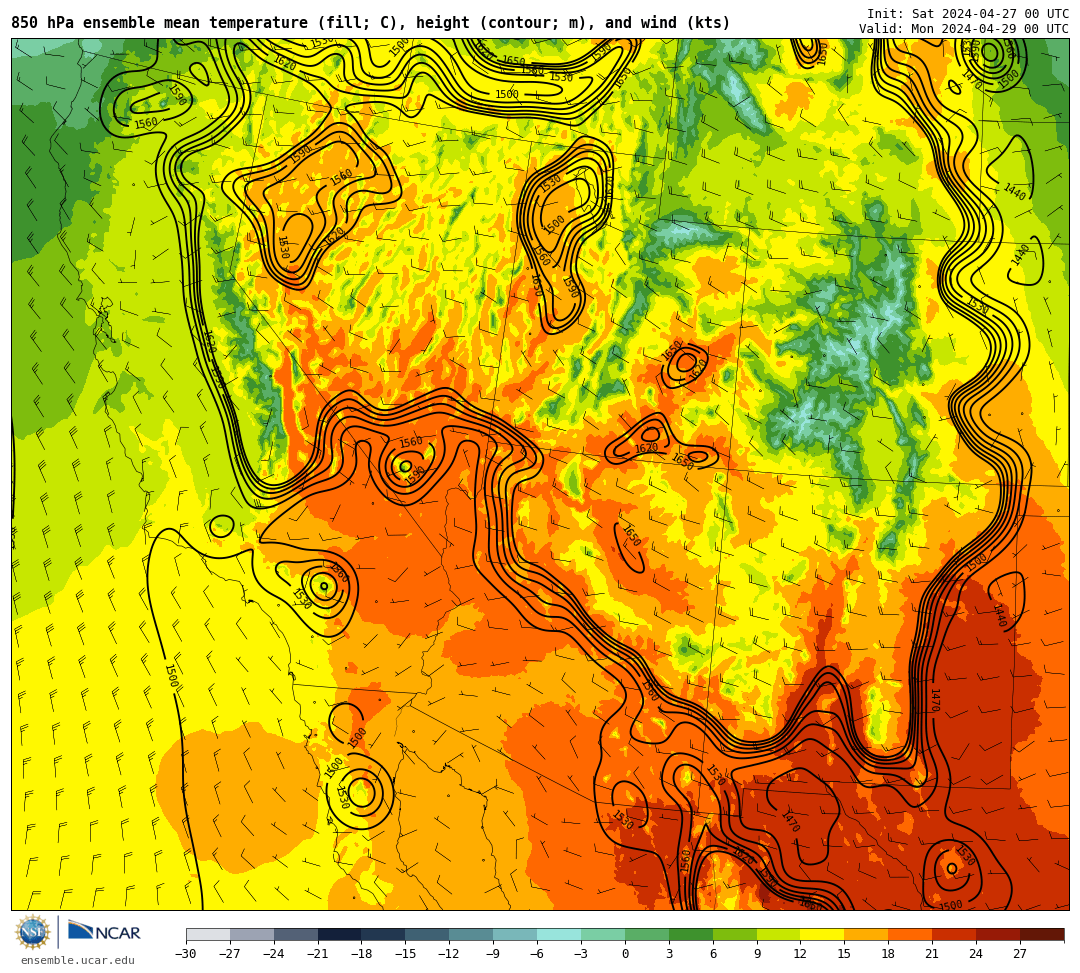
Task: Click the 6 colorbar tick label
Action: tap(713, 954)
